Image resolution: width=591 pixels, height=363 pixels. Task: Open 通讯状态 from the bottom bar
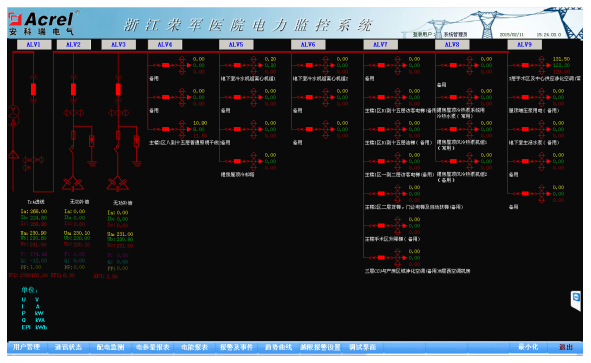point(68,347)
